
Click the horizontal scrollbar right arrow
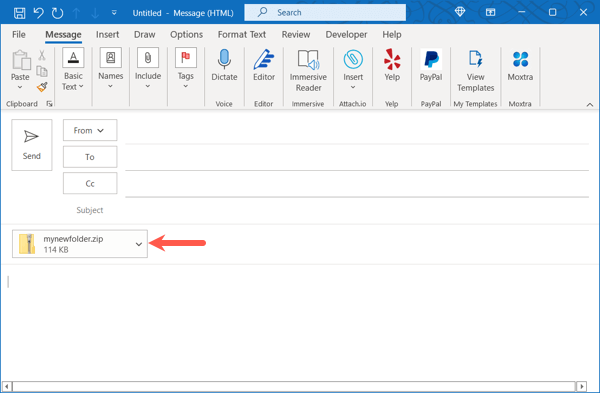pos(581,386)
